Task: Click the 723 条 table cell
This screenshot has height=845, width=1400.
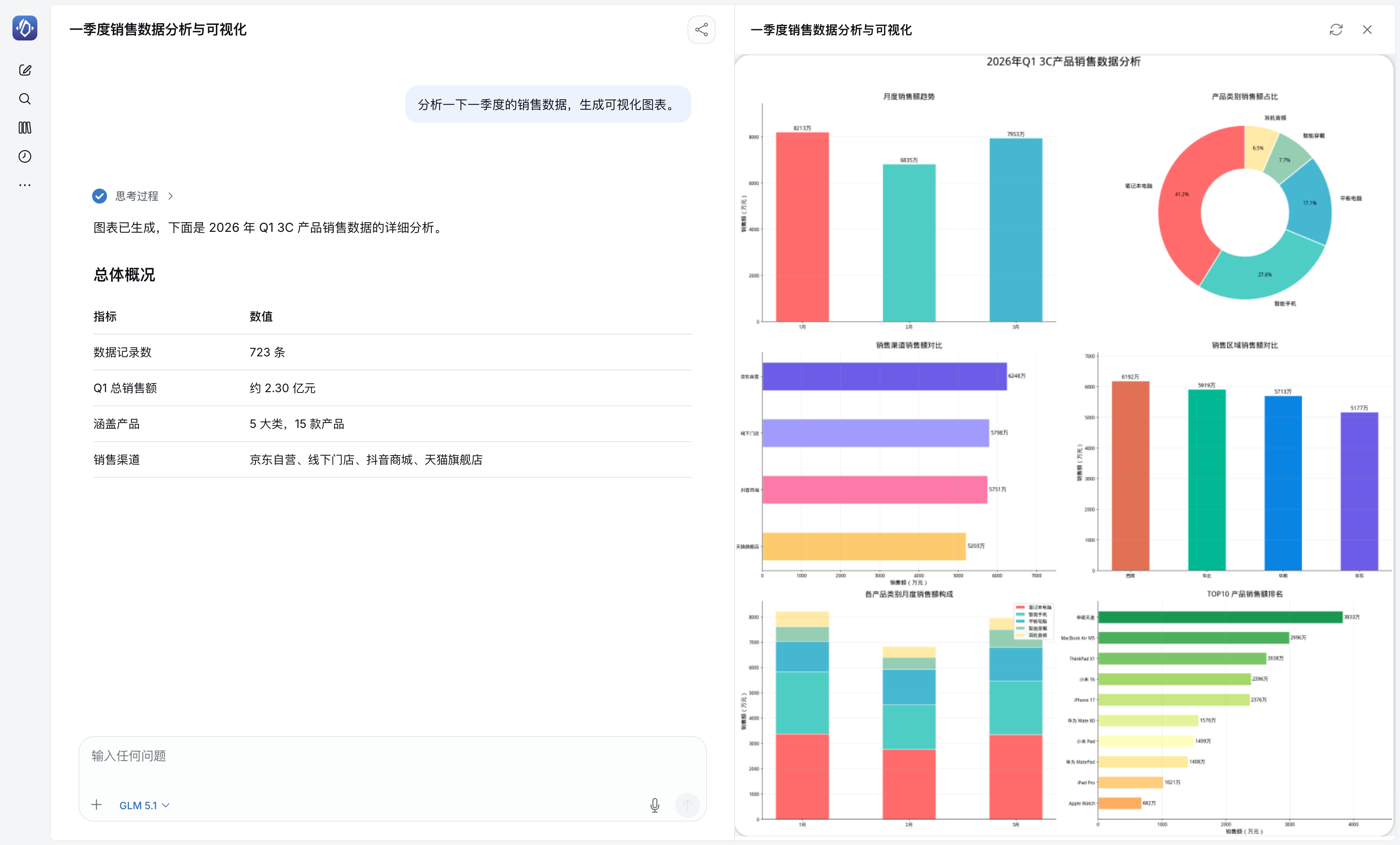Action: point(267,352)
